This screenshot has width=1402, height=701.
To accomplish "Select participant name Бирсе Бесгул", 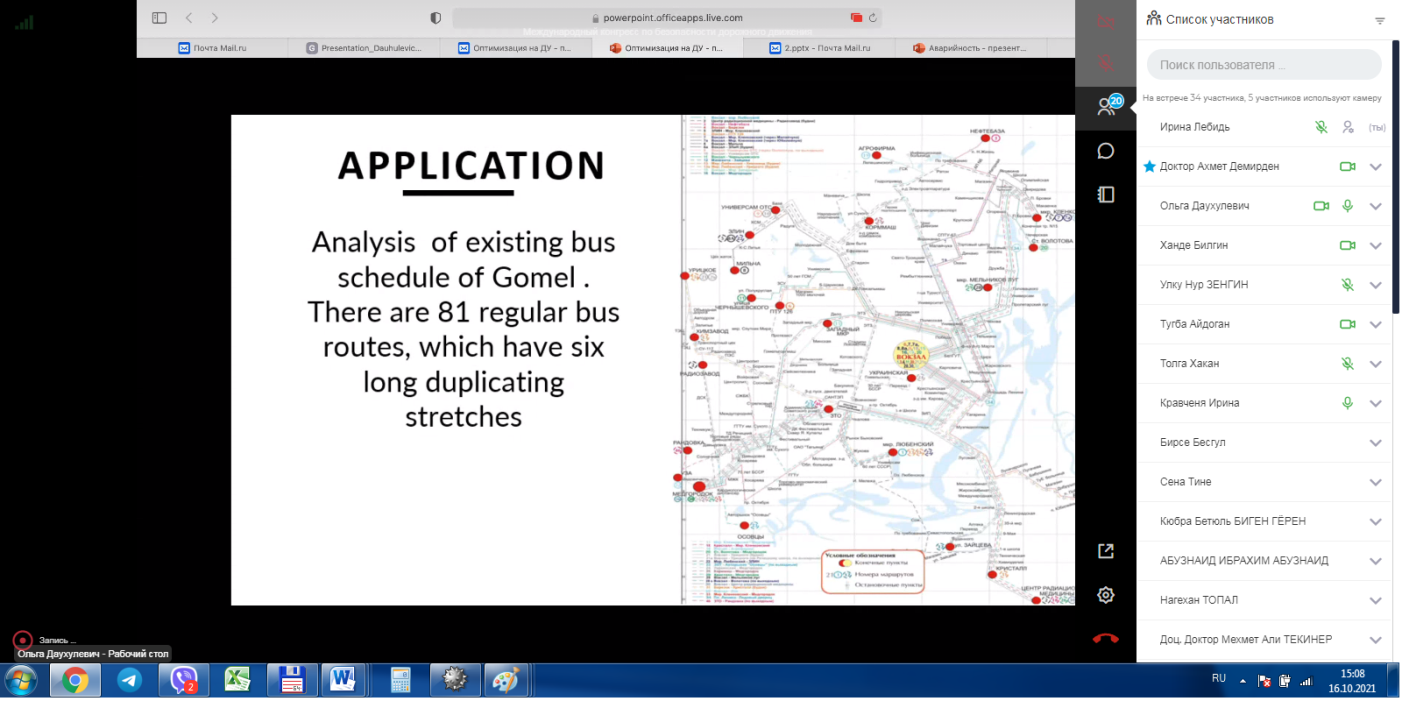I will point(1192,442).
